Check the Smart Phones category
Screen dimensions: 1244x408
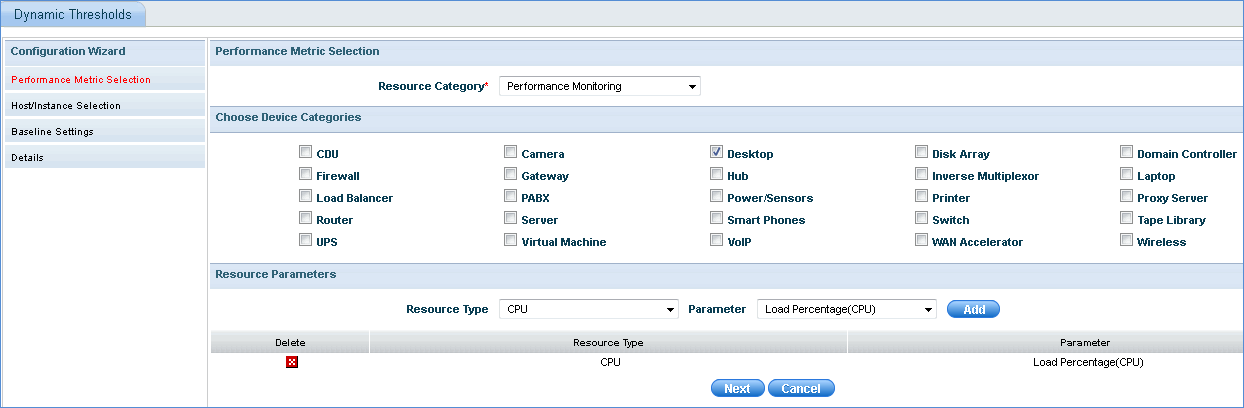(x=716, y=219)
